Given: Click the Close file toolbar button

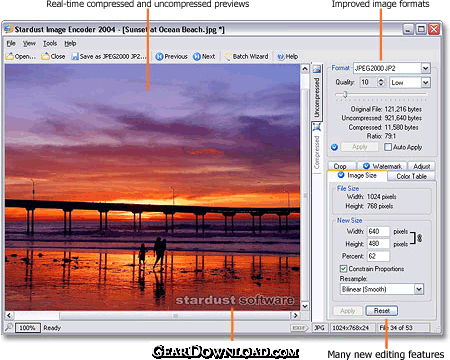Looking at the screenshot, I should 53,57.
